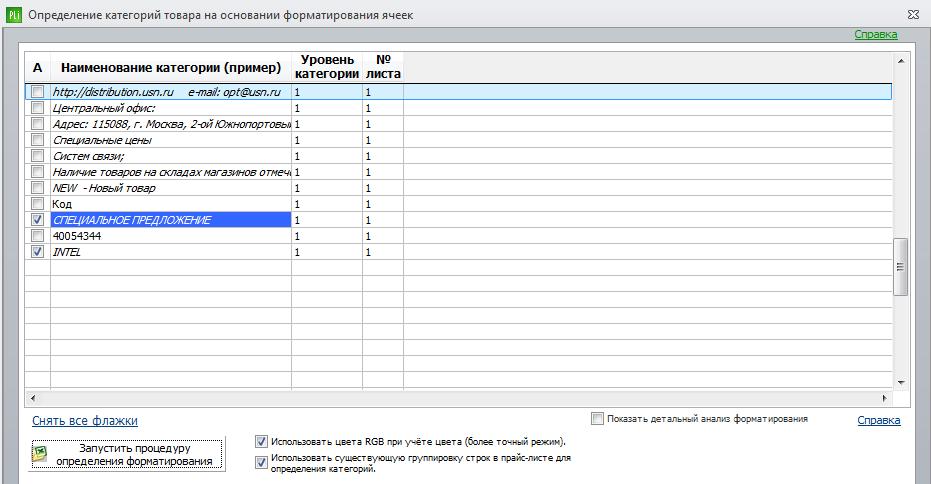
Task: Click № листа column header
Action: 383,68
